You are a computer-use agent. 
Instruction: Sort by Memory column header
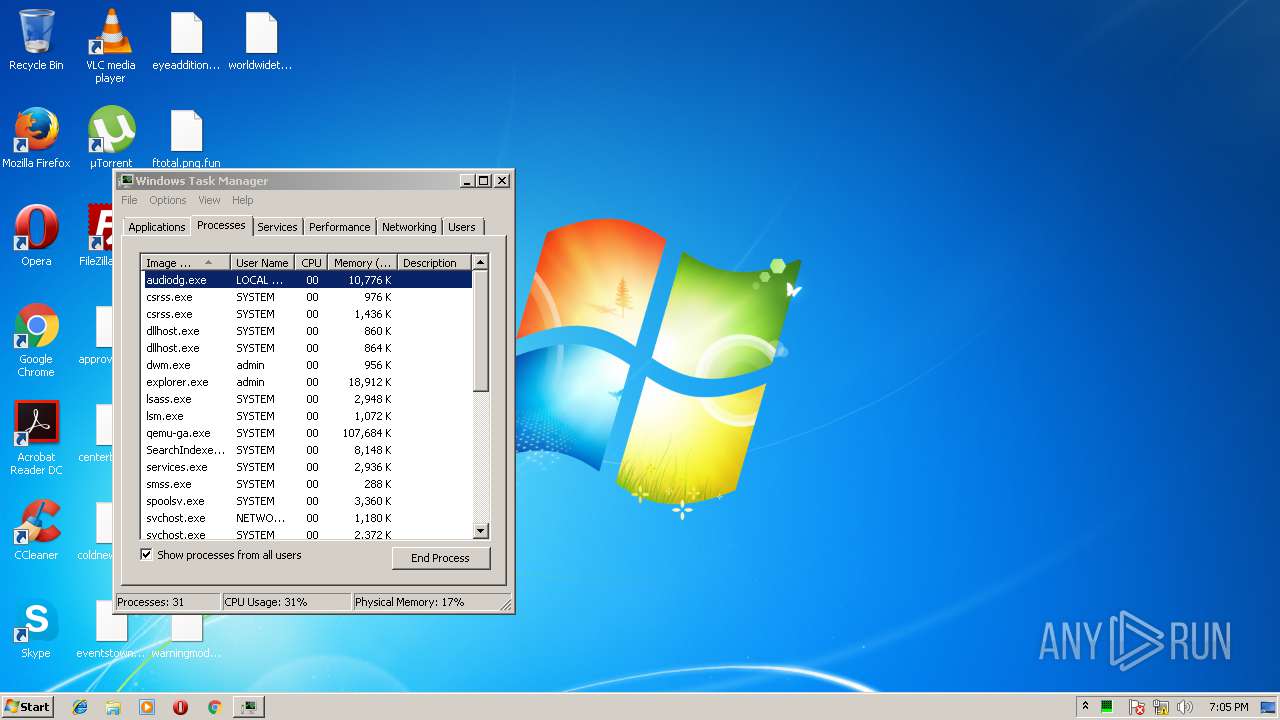coord(362,263)
